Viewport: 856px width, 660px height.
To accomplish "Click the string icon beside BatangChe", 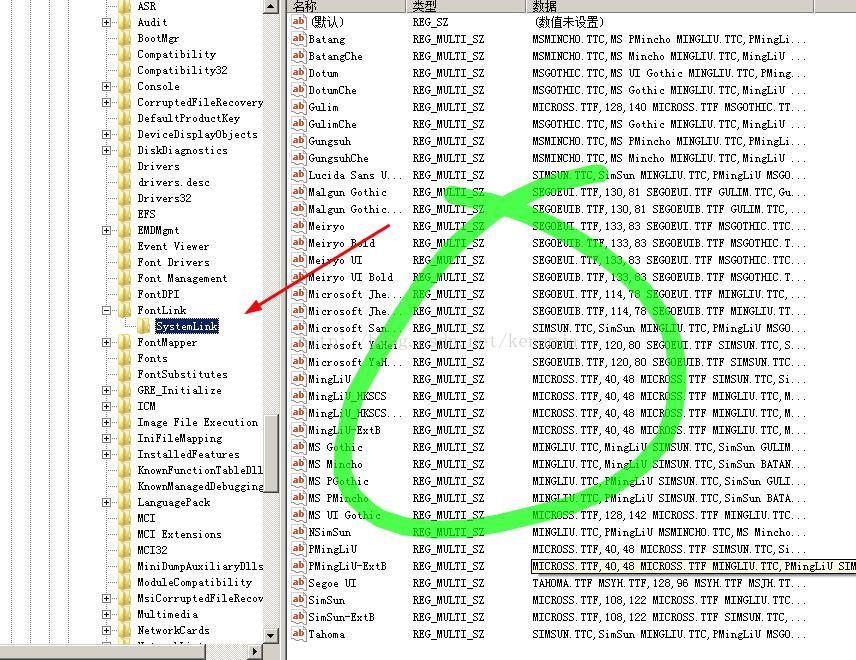I will [298, 56].
